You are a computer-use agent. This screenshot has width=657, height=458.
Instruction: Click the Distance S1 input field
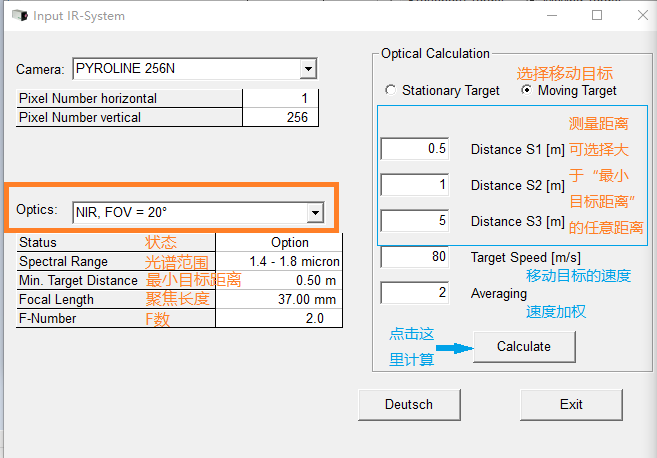click(415, 149)
